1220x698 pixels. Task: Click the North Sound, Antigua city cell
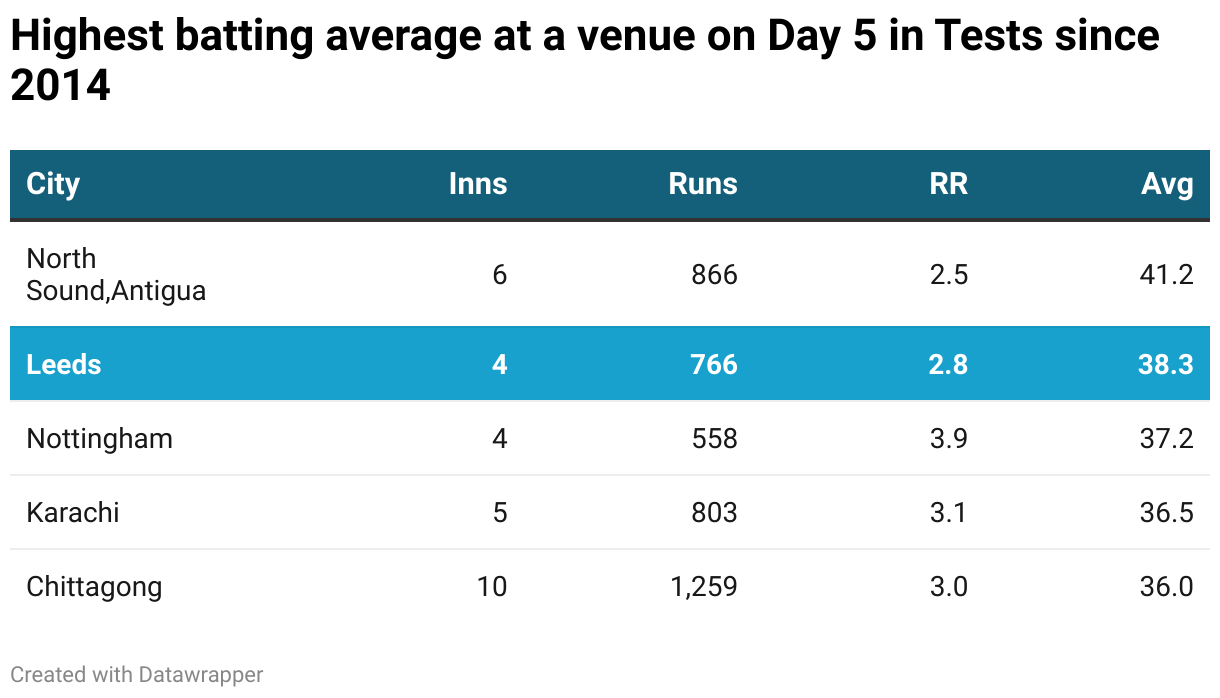point(116,274)
